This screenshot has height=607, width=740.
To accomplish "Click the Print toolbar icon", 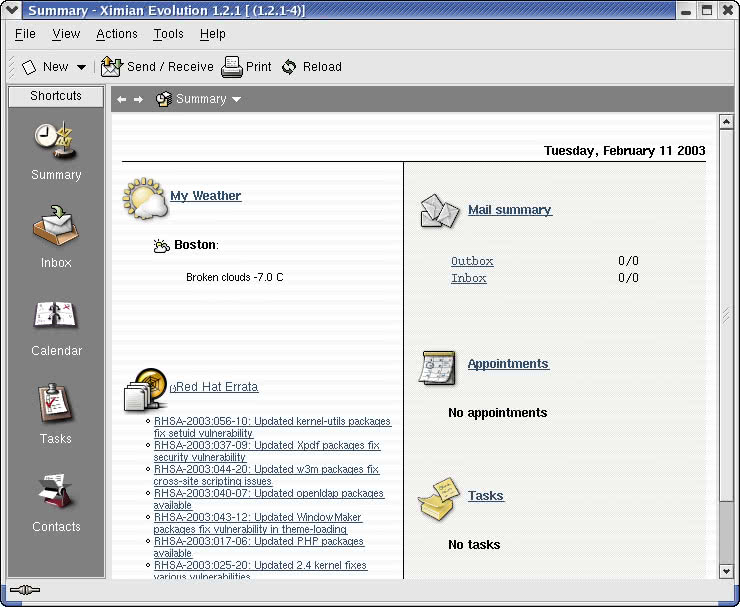I will [x=232, y=67].
